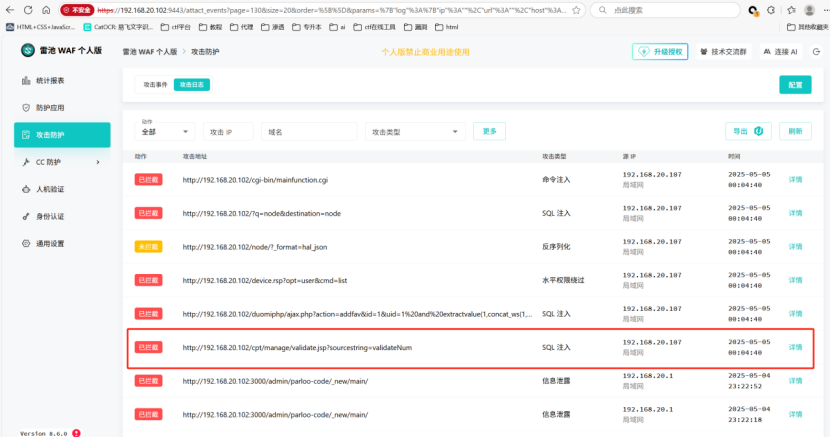Click the 反序列化 attack type cell
The image size is (831, 437).
click(556, 247)
